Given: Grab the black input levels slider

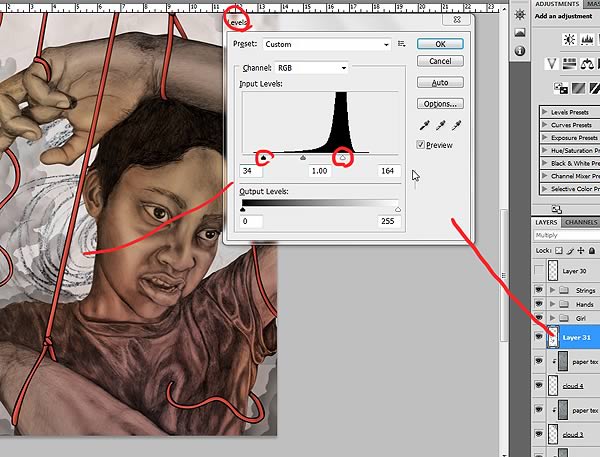Looking at the screenshot, I should click(x=263, y=157).
